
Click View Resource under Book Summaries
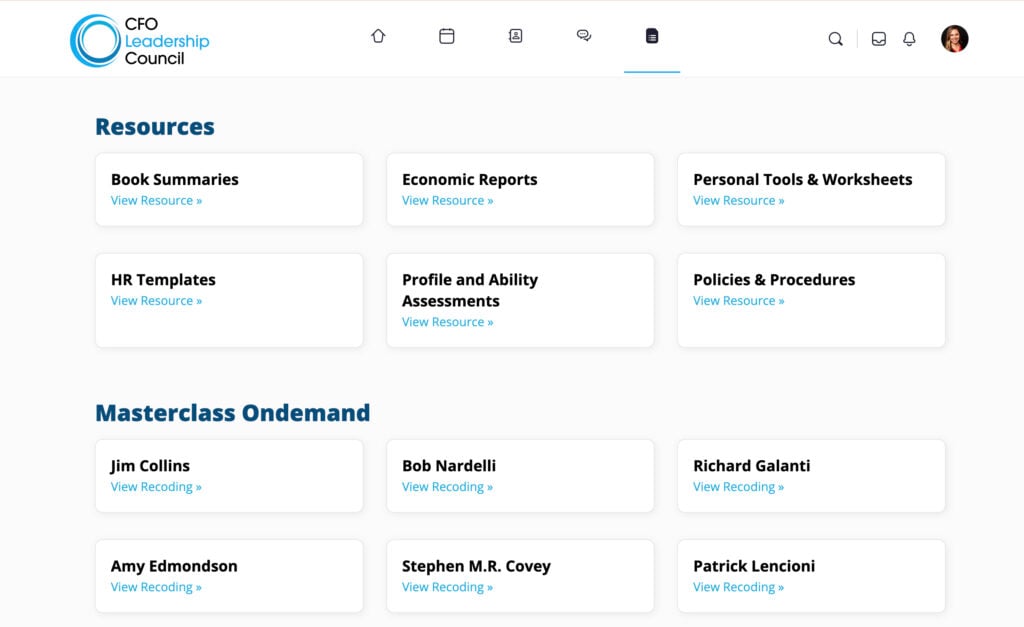click(x=156, y=201)
